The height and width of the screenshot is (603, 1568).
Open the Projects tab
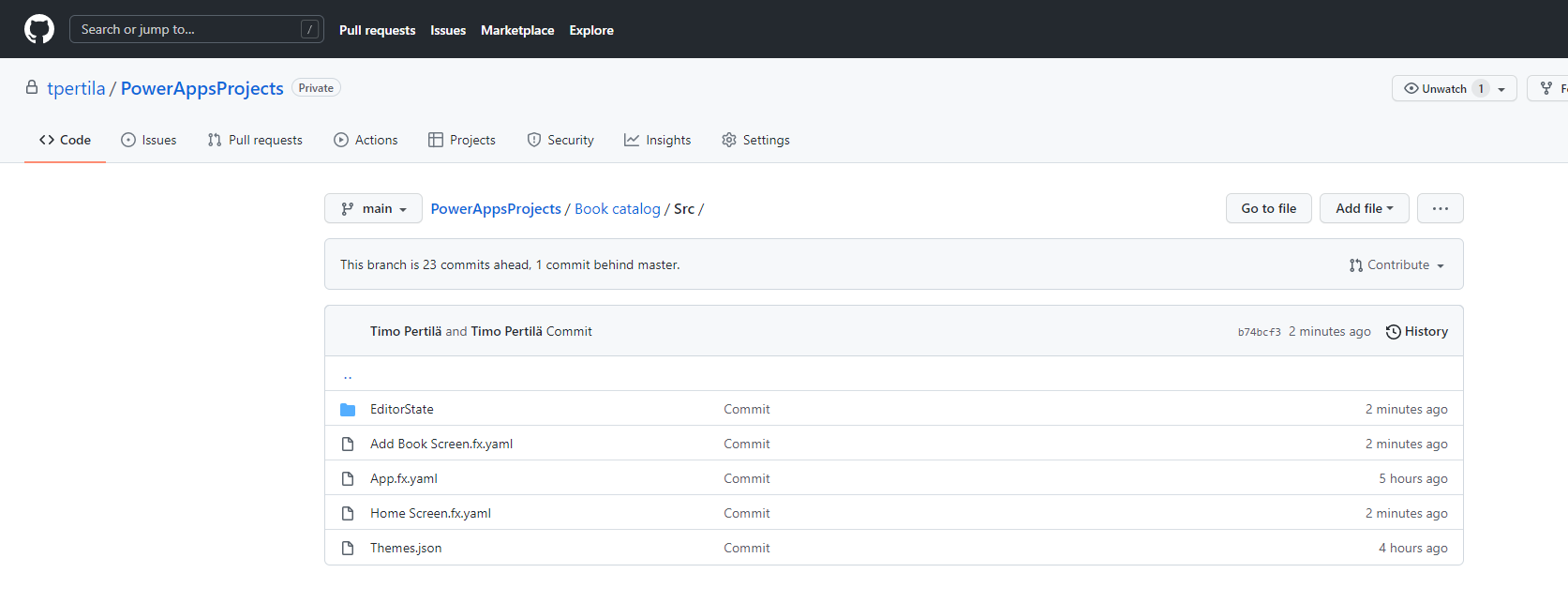462,140
